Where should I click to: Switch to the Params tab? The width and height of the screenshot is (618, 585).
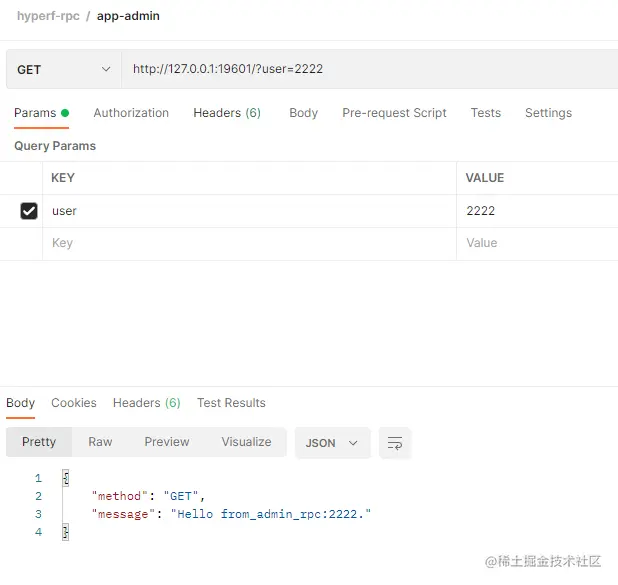point(41,113)
